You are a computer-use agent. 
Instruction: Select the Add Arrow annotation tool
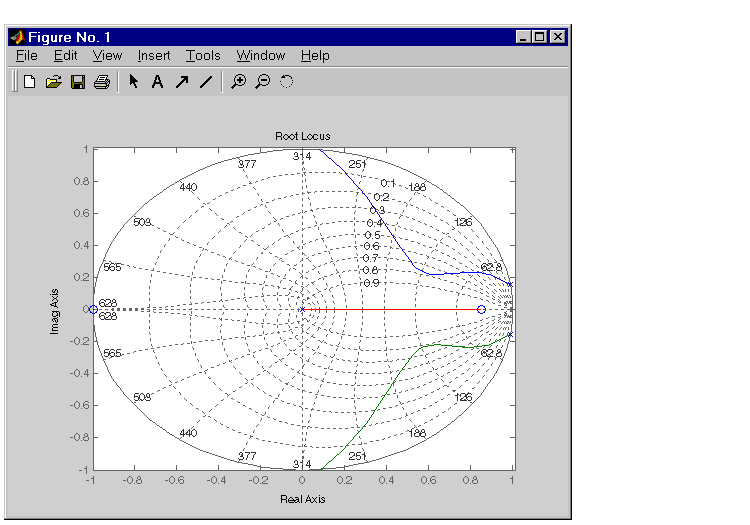[x=181, y=82]
